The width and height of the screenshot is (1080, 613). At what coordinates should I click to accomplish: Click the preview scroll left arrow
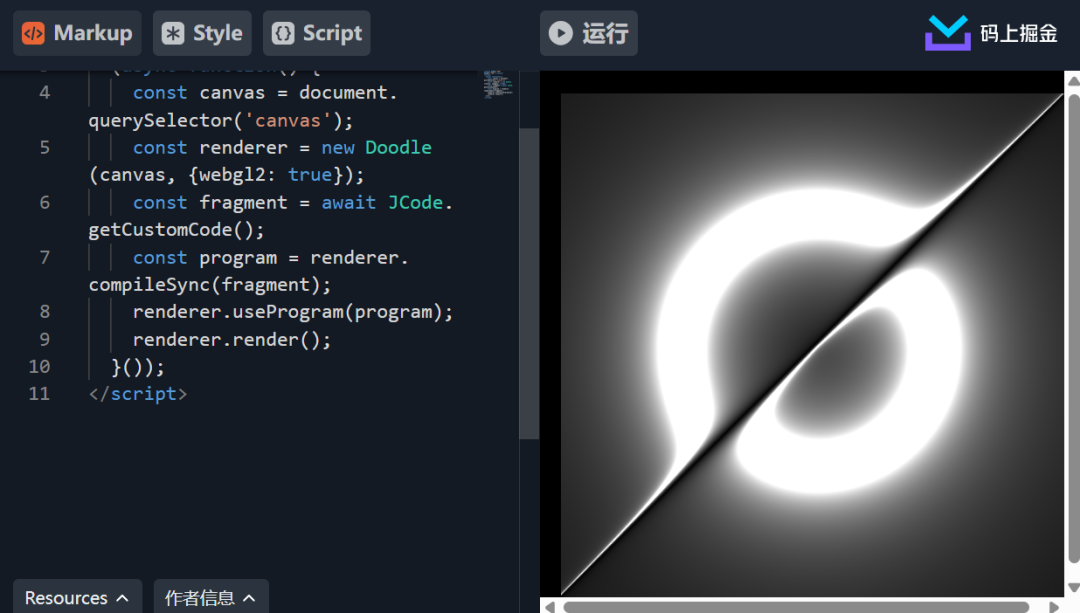point(550,607)
